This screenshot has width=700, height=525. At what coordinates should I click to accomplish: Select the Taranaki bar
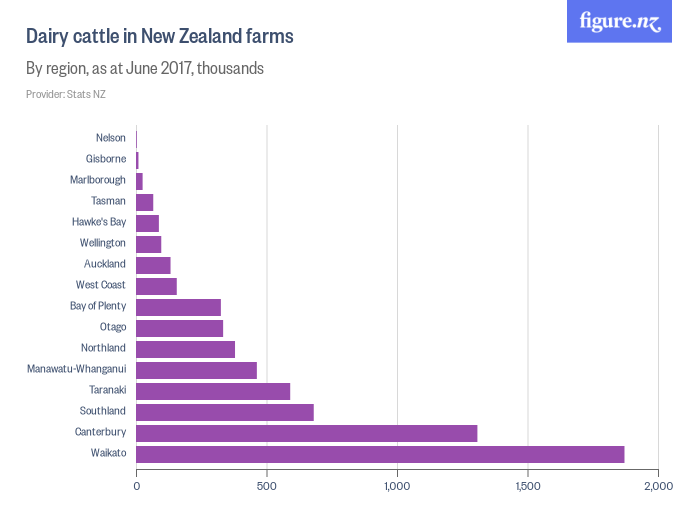tap(213, 391)
